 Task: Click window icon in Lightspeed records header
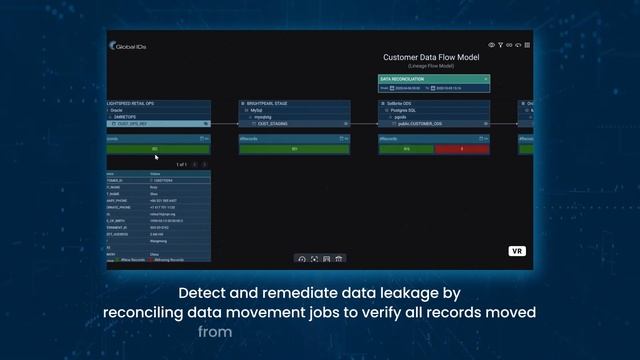click(x=202, y=139)
